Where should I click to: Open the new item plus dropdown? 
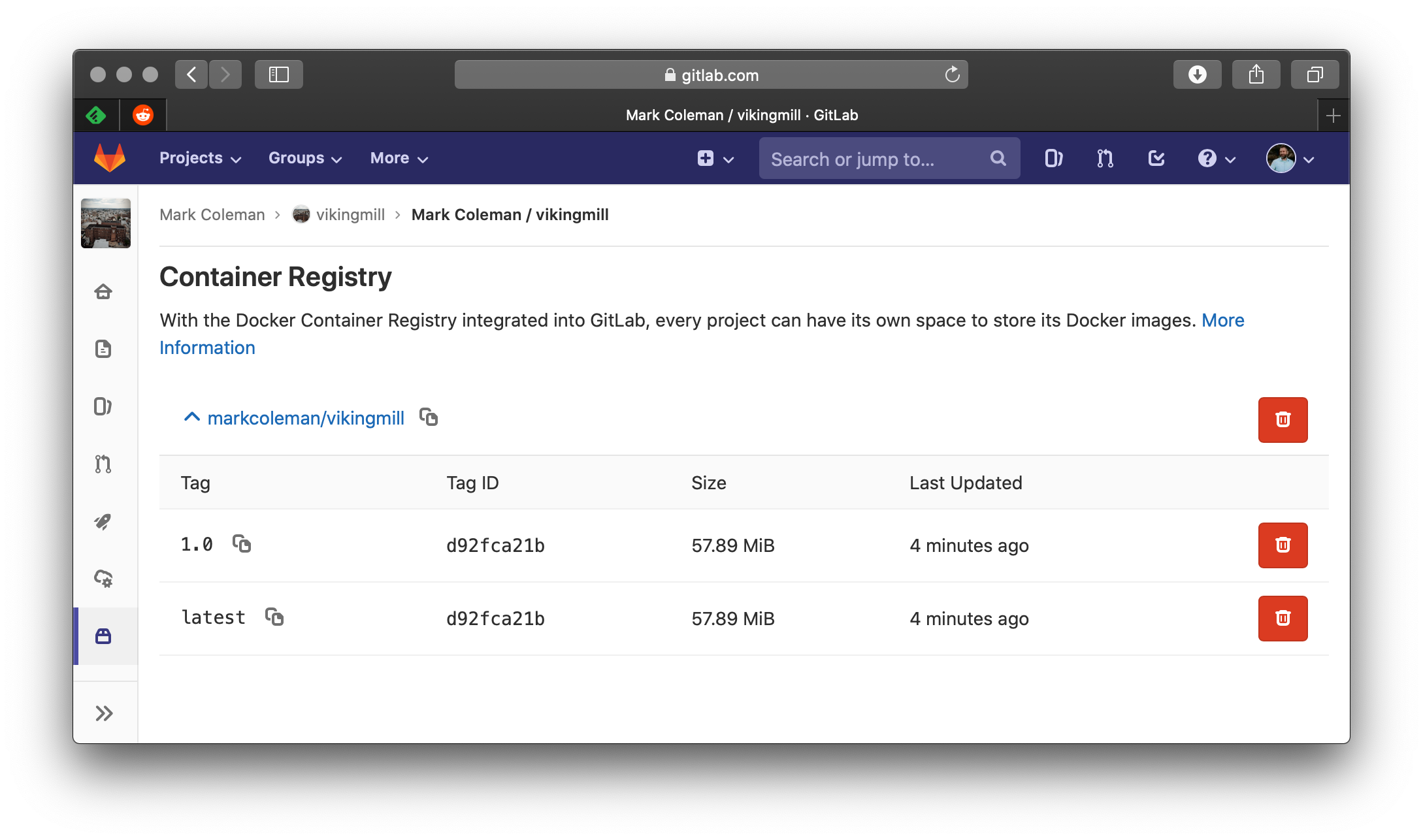tap(714, 158)
